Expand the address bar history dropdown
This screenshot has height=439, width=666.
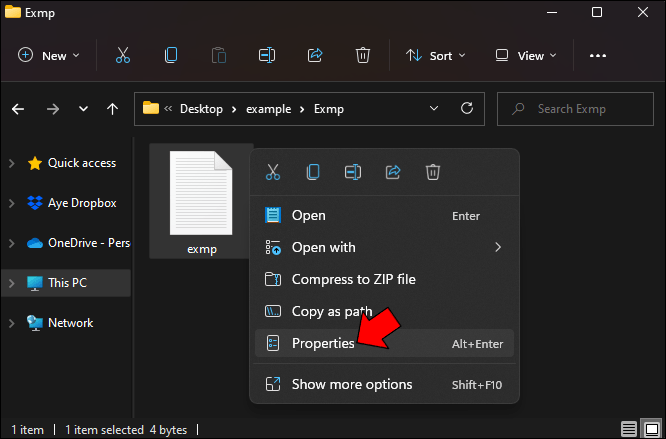click(x=434, y=109)
